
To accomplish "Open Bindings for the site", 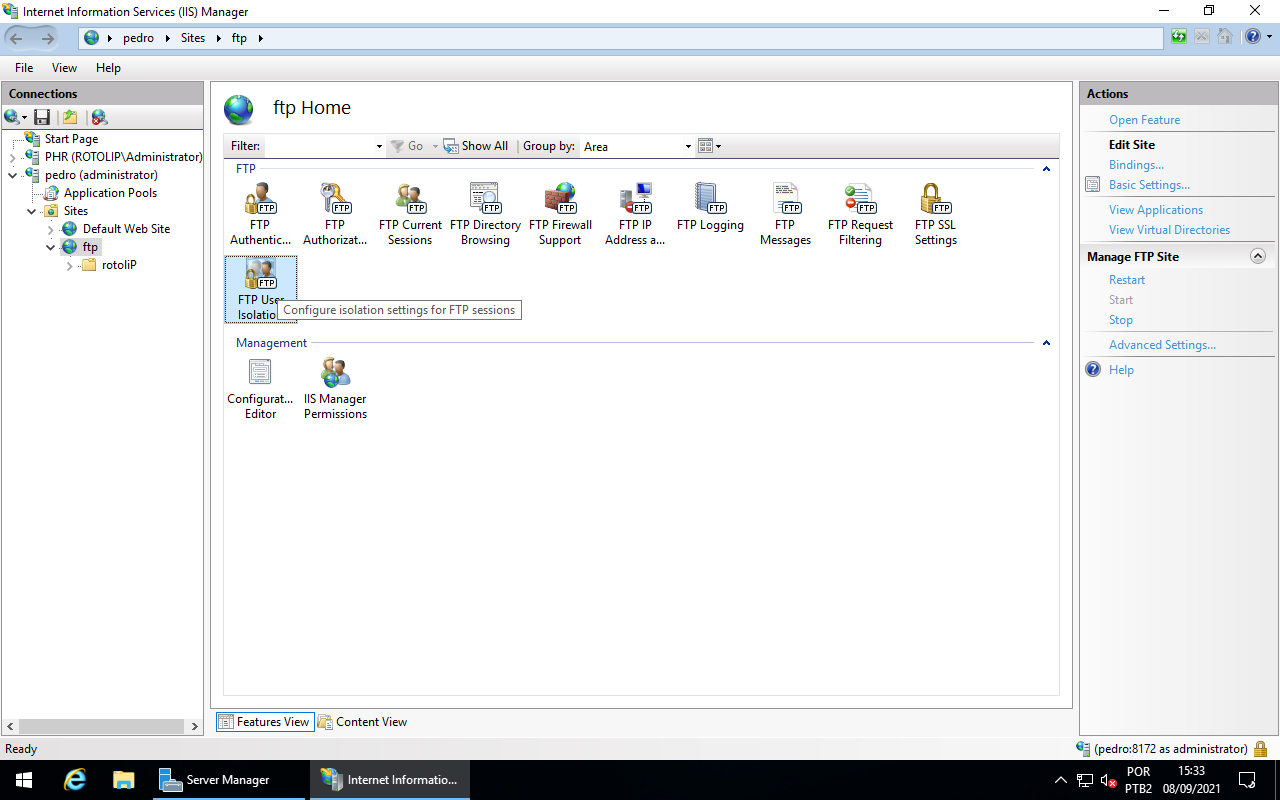I will click(1136, 165).
